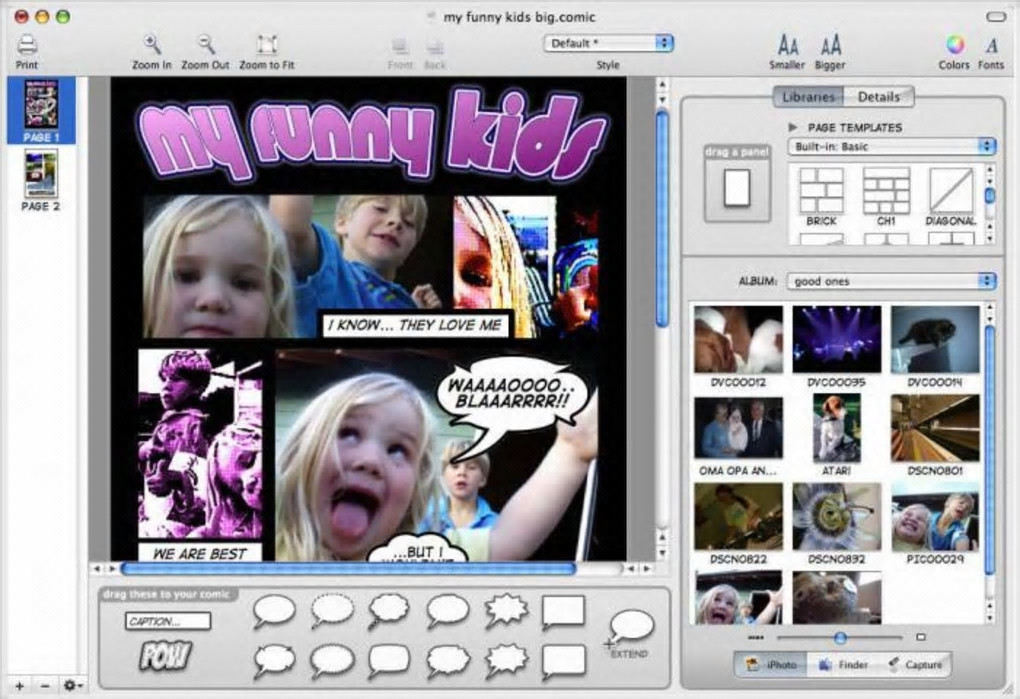The image size is (1020, 699).
Task: Select the Finder source tab
Action: click(x=843, y=665)
